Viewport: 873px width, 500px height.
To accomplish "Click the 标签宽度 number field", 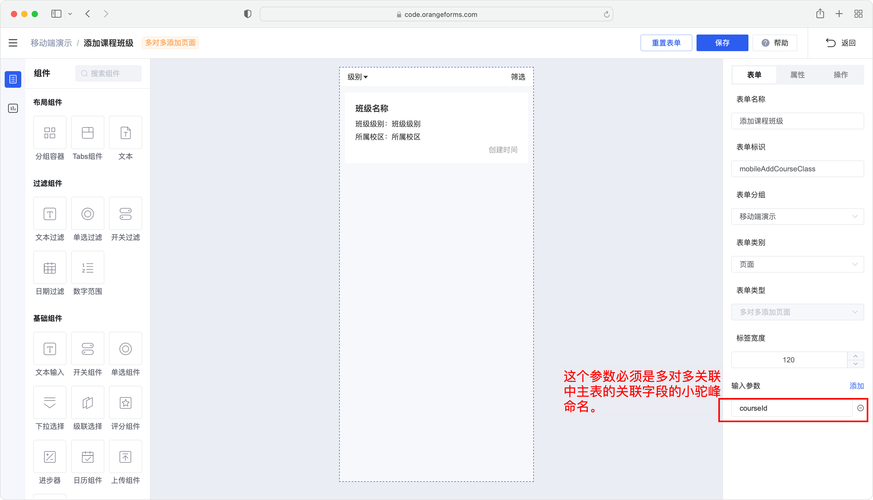I will pos(789,360).
